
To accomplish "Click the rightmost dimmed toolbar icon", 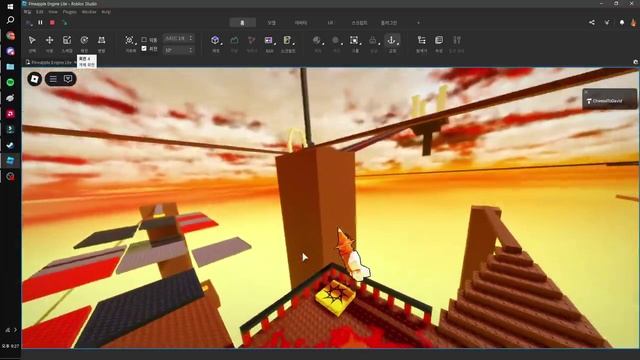I will pos(457,40).
